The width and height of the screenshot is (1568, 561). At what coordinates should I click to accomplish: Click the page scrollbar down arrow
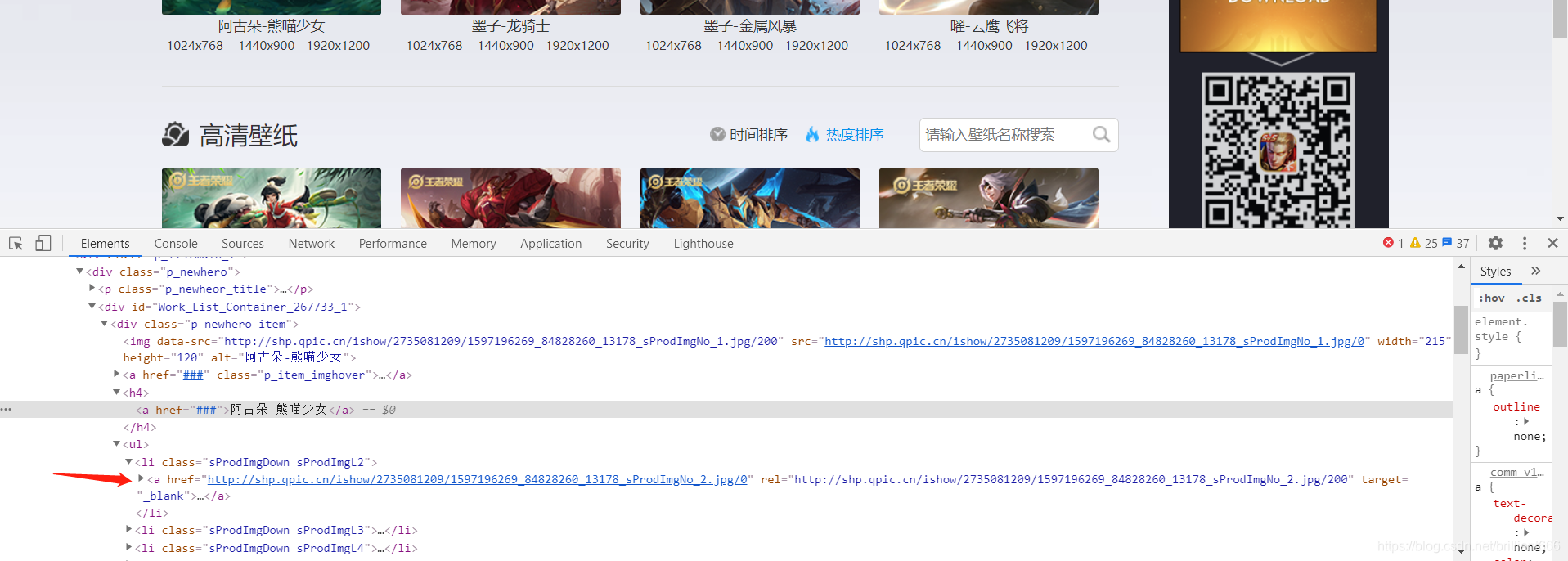1560,219
